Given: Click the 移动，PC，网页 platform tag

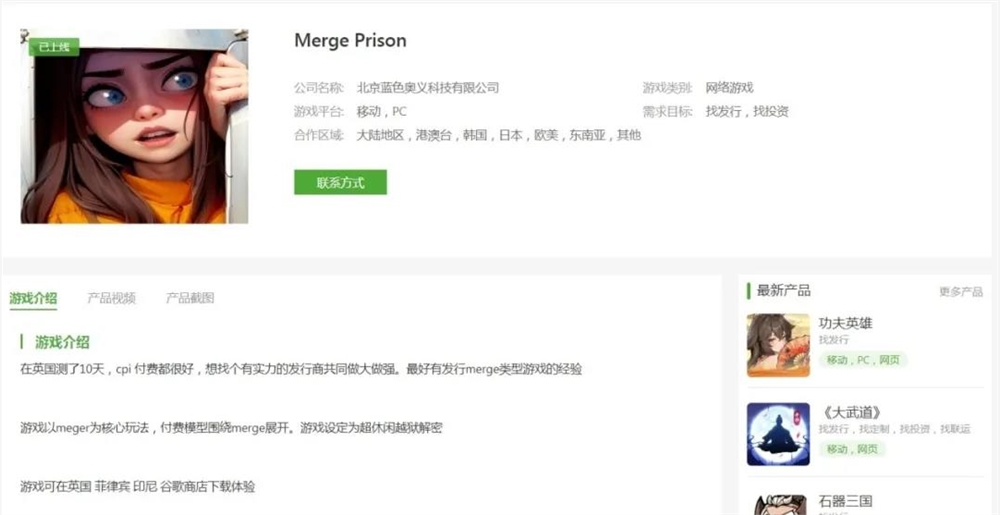Looking at the screenshot, I should [x=863, y=360].
